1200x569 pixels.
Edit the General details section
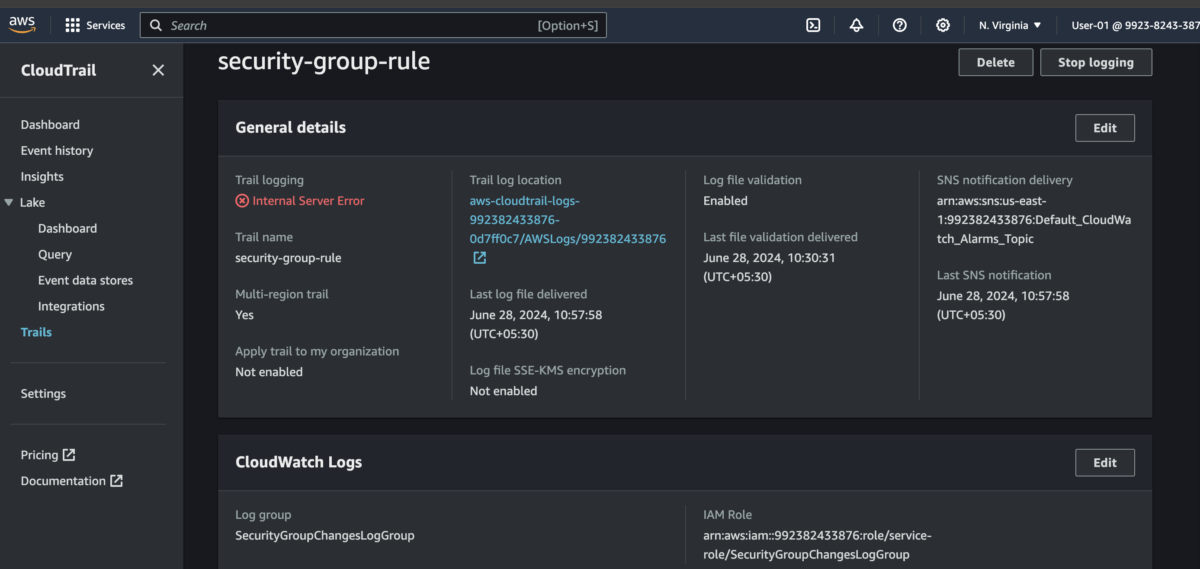(1105, 128)
